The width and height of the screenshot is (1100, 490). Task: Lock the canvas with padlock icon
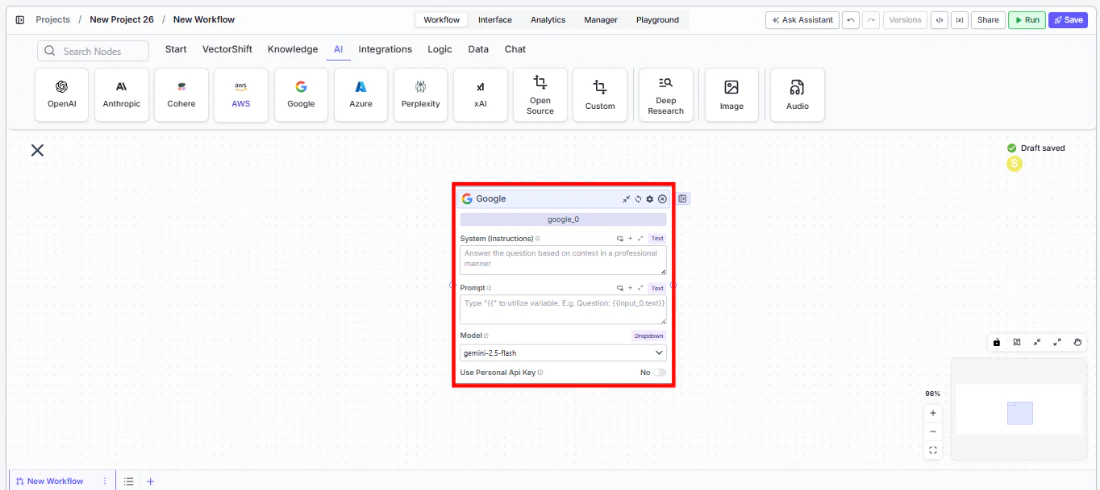click(996, 343)
